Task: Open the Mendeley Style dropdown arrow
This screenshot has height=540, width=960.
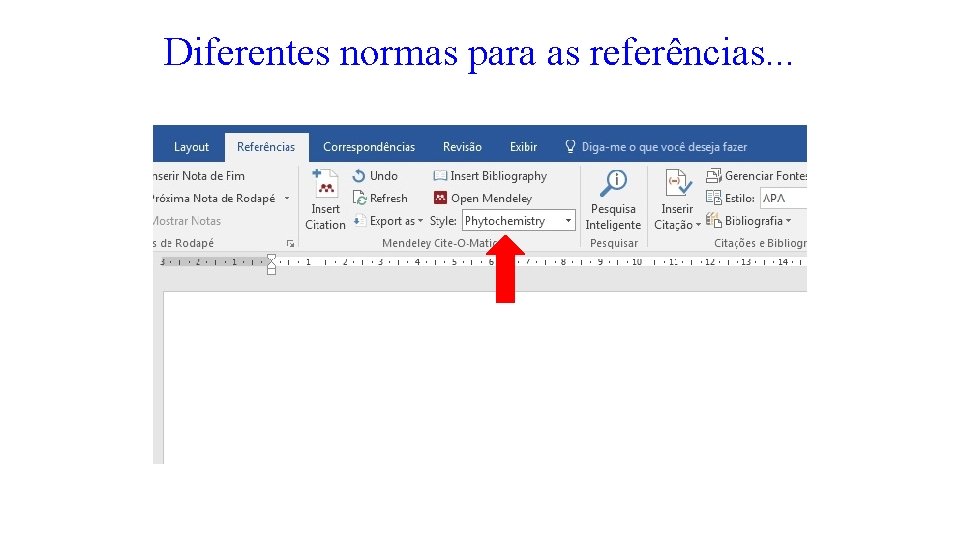Action: [569, 221]
